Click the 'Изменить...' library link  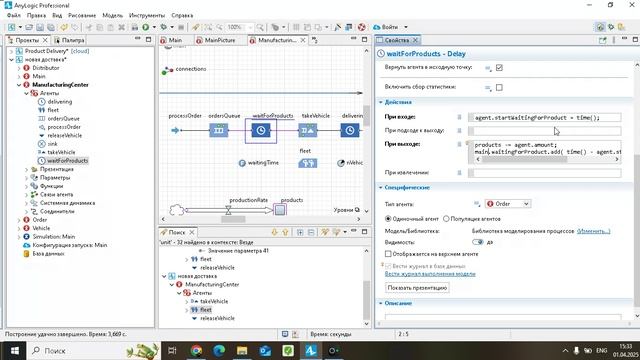tap(593, 231)
